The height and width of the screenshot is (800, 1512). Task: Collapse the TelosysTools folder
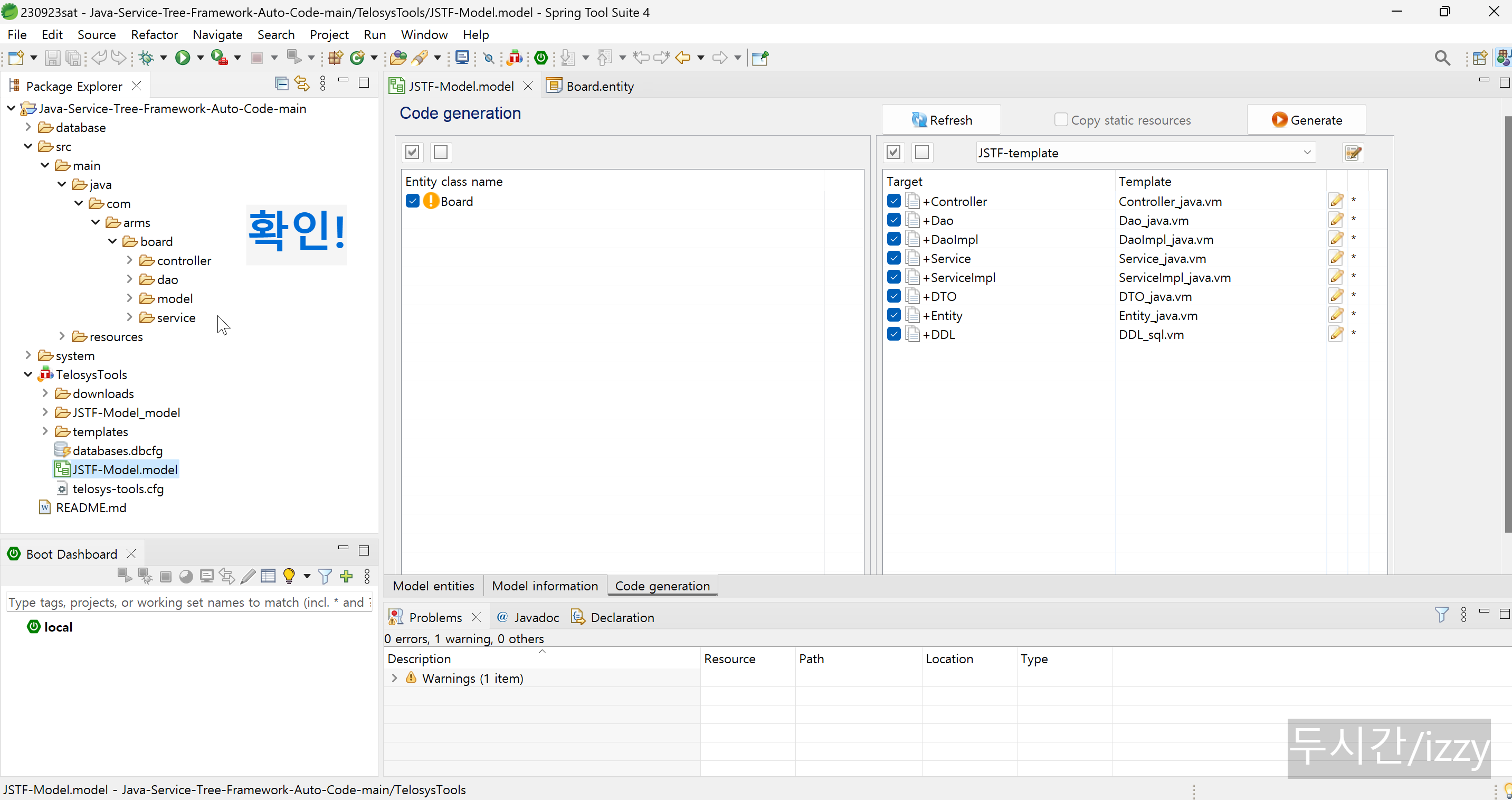[x=27, y=374]
